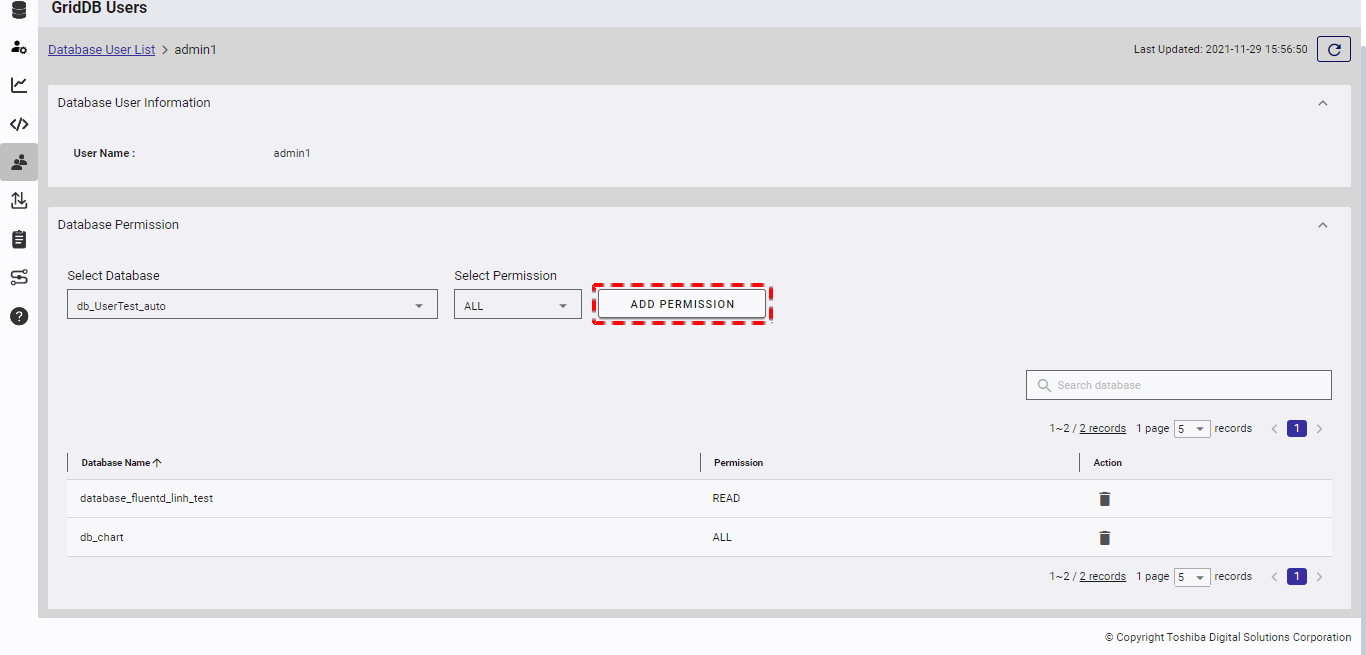1366x655 pixels.
Task: Click the Last Updated timestamp text
Action: pyautogui.click(x=1220, y=49)
